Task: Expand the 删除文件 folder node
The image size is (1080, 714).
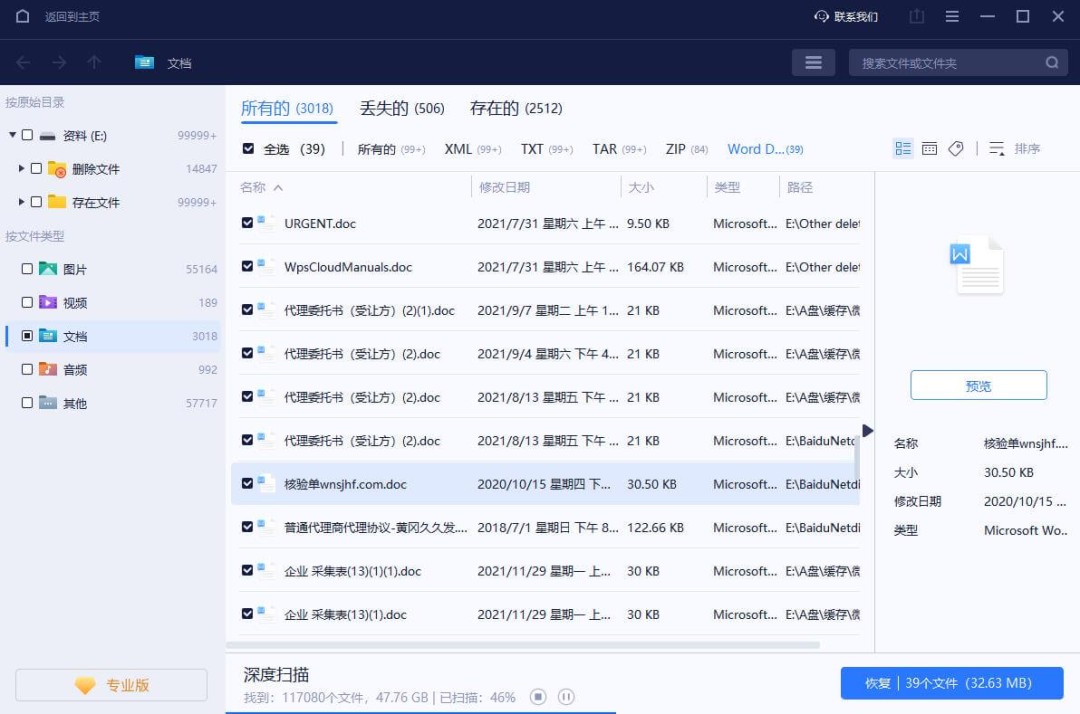Action: click(x=22, y=169)
